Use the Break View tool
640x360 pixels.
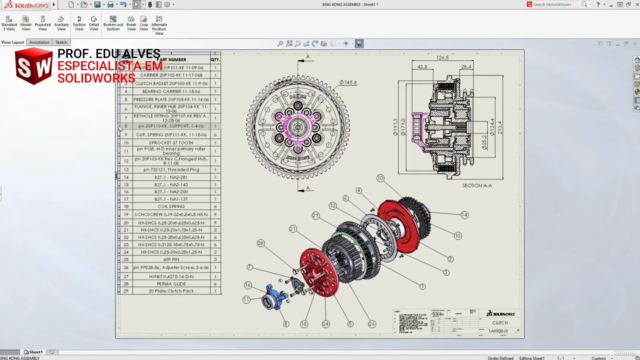131,23
